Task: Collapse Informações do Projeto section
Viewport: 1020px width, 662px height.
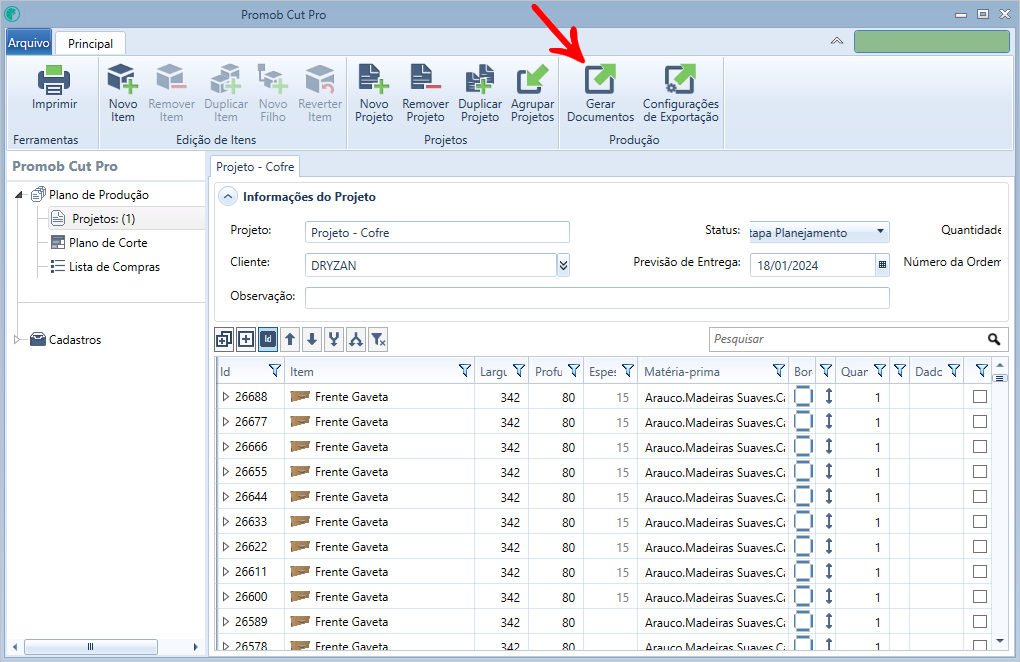Action: 228,196
